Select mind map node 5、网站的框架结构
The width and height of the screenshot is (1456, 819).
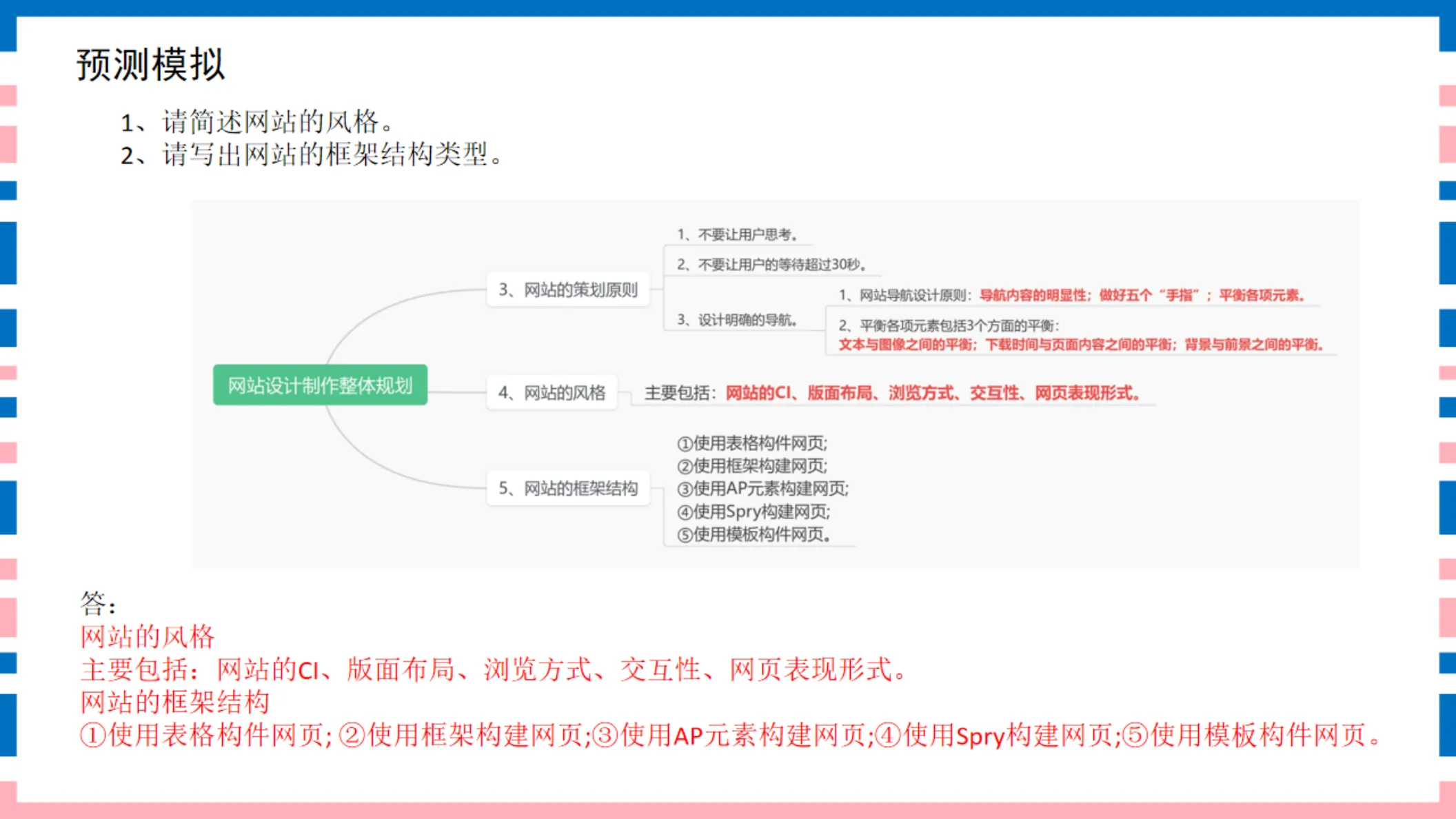(568, 488)
